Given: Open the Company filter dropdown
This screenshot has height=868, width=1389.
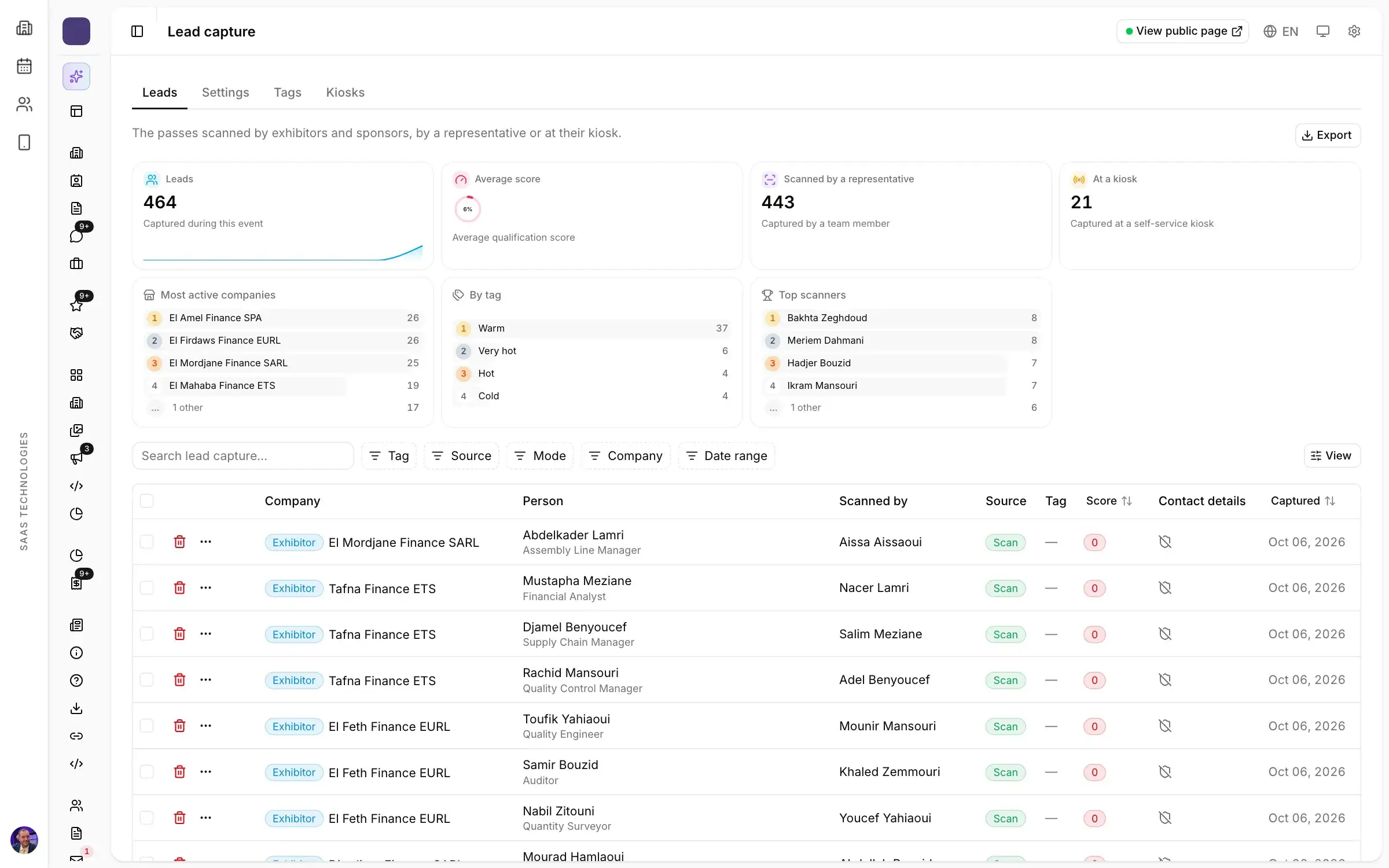Looking at the screenshot, I should pos(626,456).
